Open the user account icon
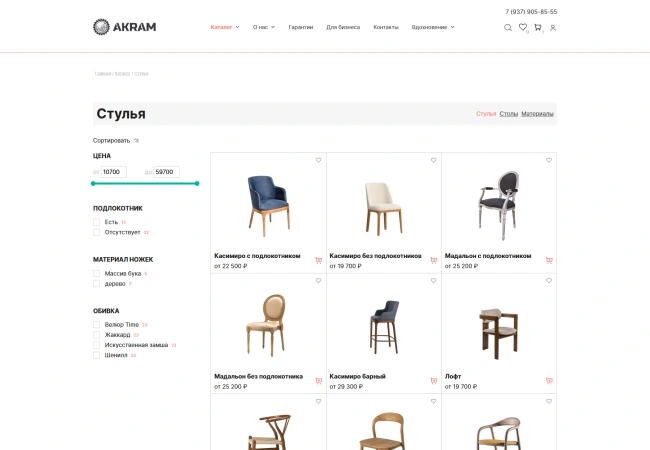650x450 pixels. point(553,27)
